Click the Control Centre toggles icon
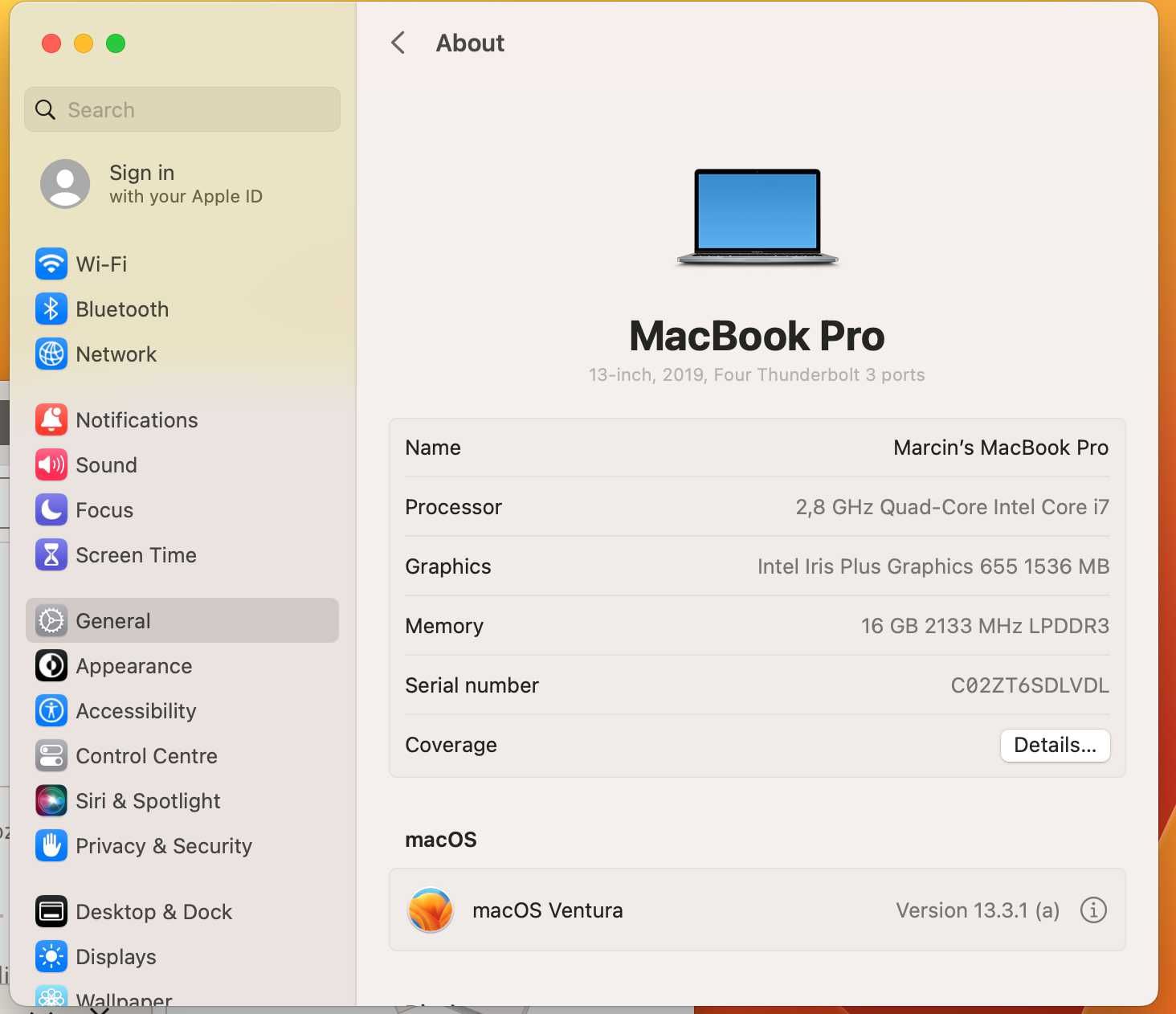 pos(51,755)
